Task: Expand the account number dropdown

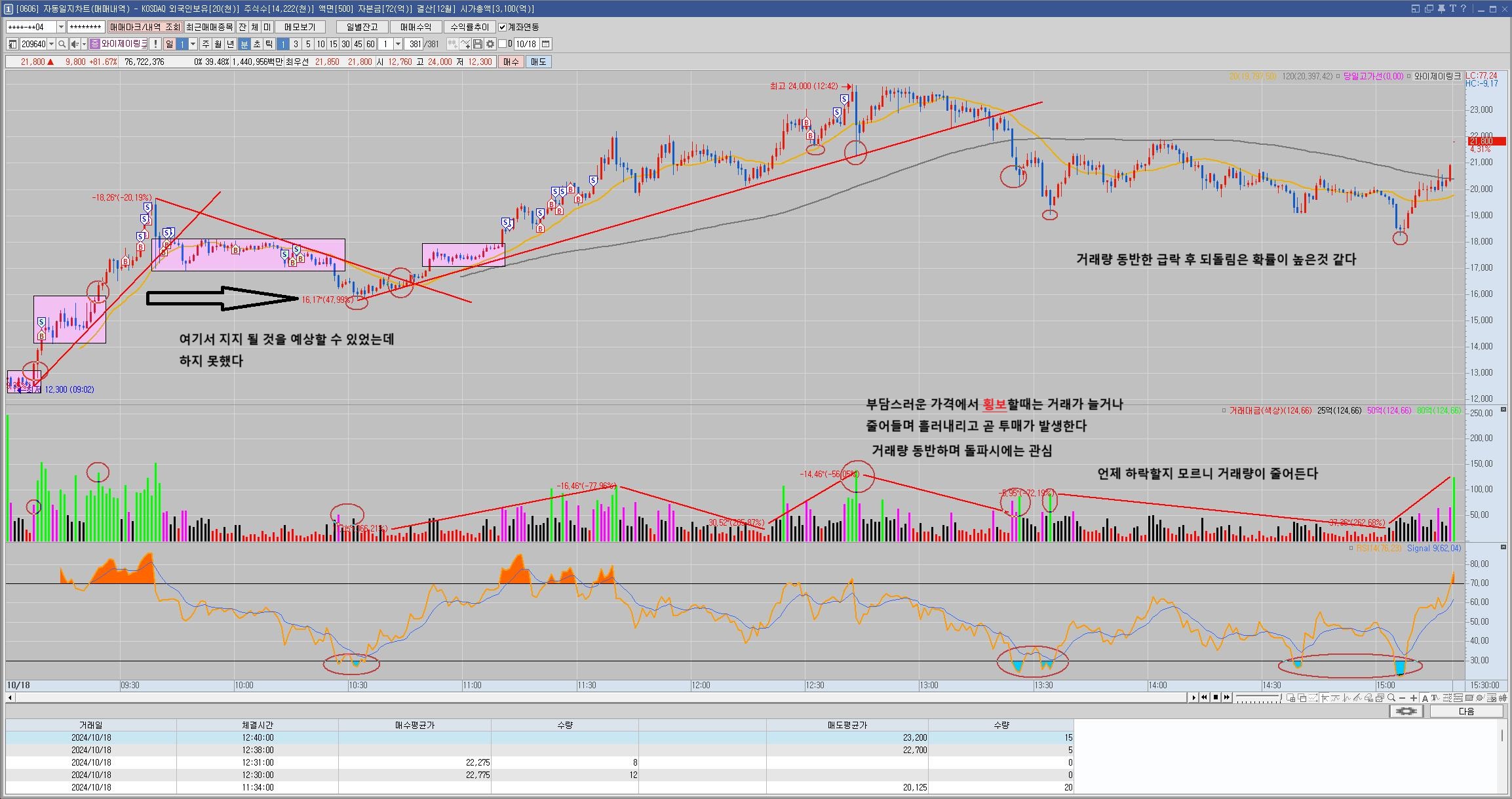Action: click(61, 27)
